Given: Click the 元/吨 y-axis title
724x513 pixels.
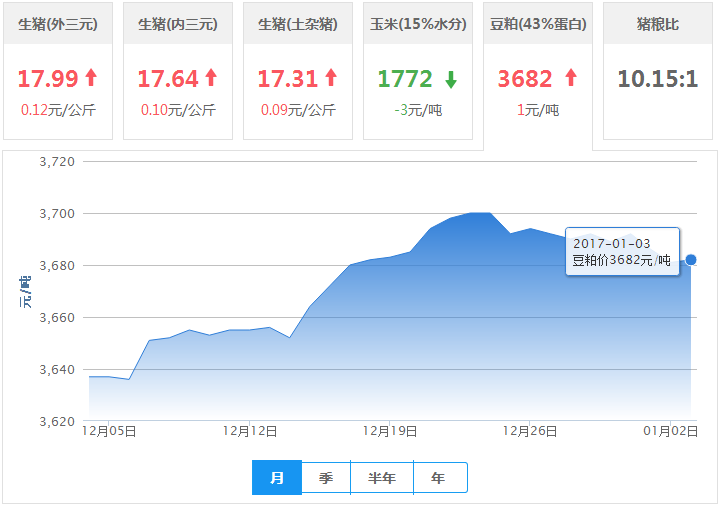Looking at the screenshot, I should pyautogui.click(x=25, y=292).
